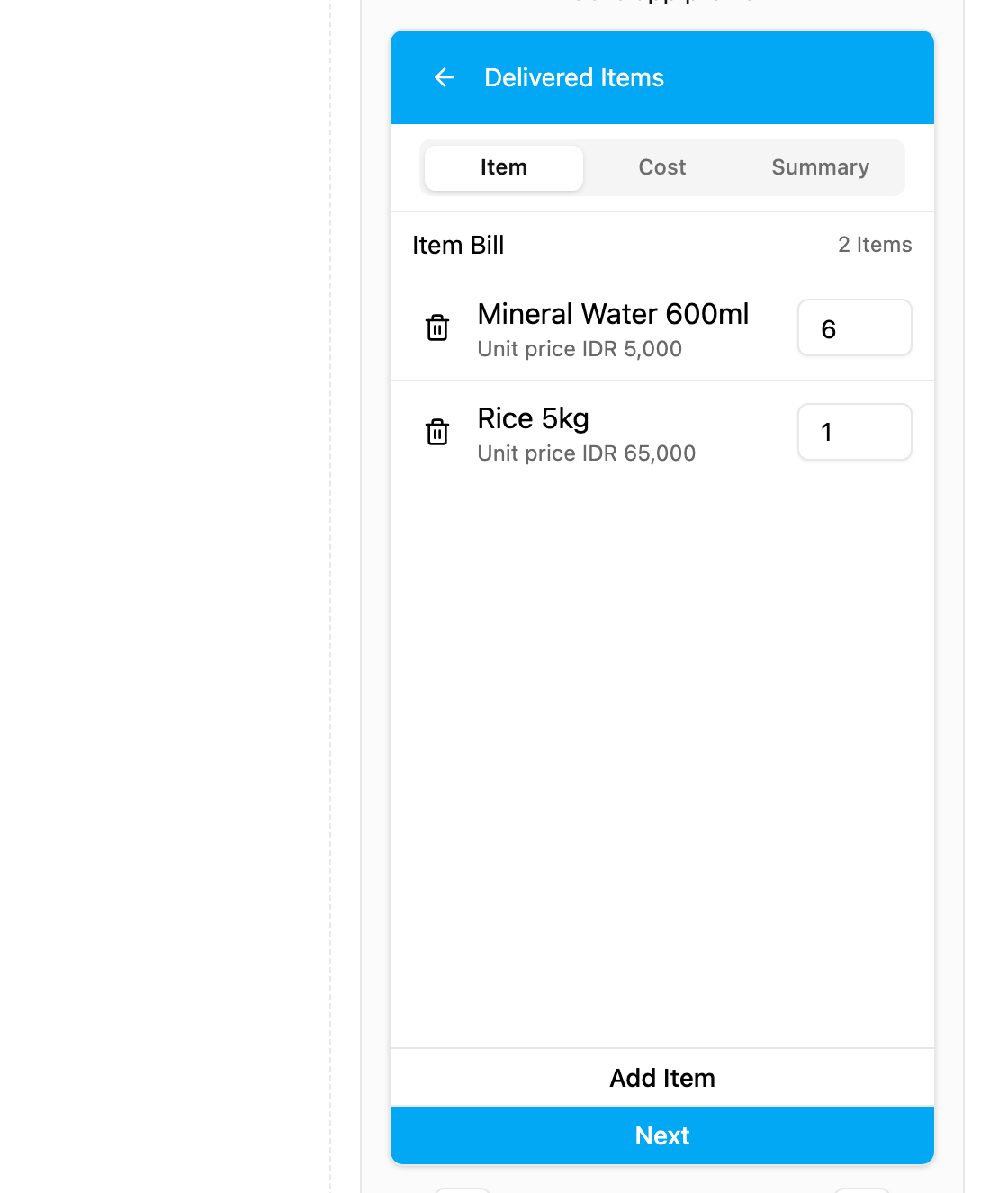Click the partly visible bottom-left button

tap(463, 1190)
